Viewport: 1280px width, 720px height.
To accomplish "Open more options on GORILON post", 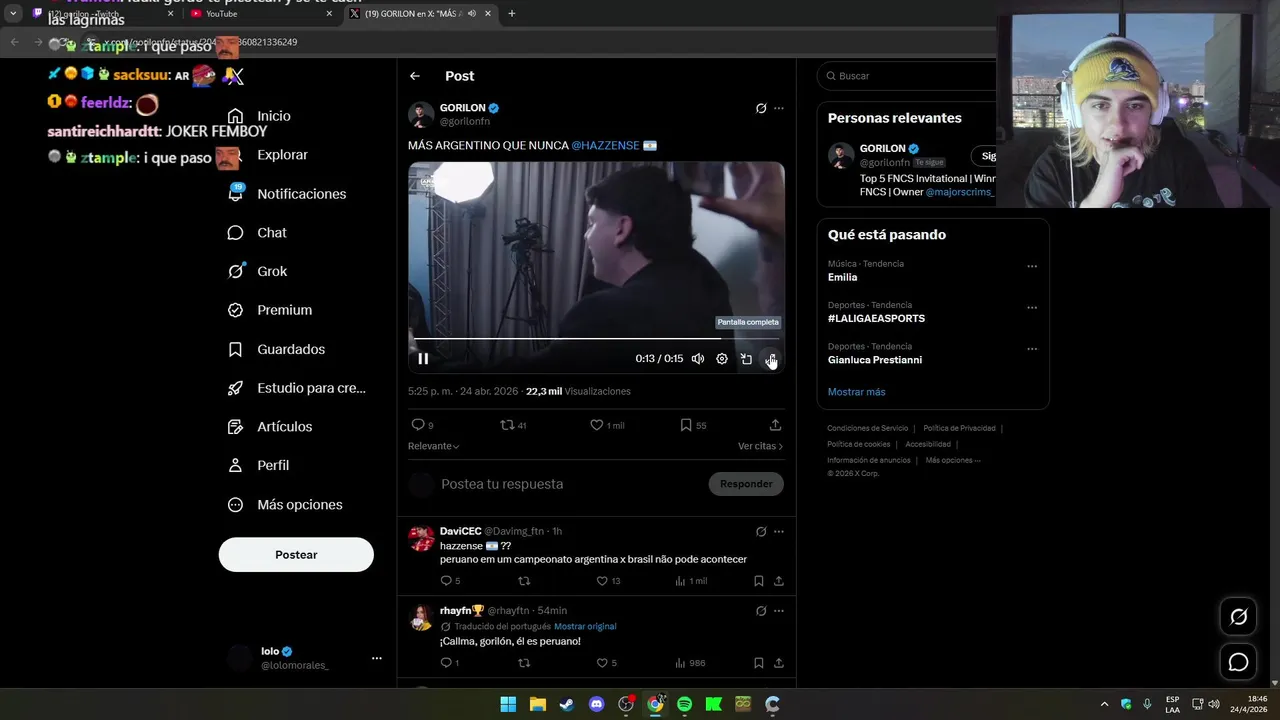I will [779, 108].
